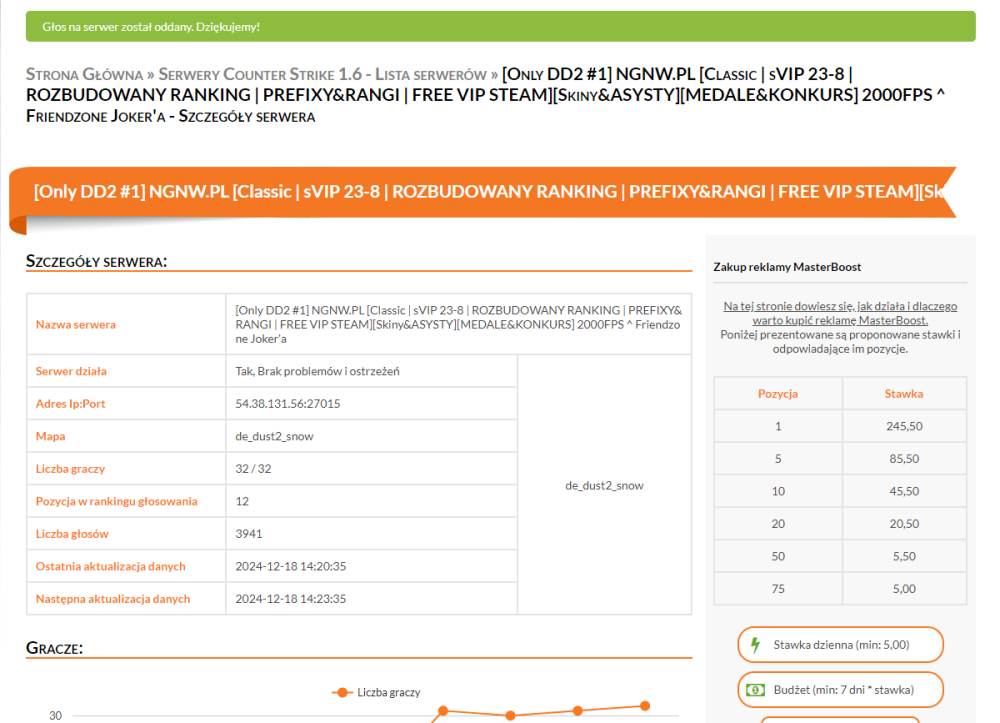
Task: Click the timestamp 2024-12-18 14:20:35
Action: 291,566
